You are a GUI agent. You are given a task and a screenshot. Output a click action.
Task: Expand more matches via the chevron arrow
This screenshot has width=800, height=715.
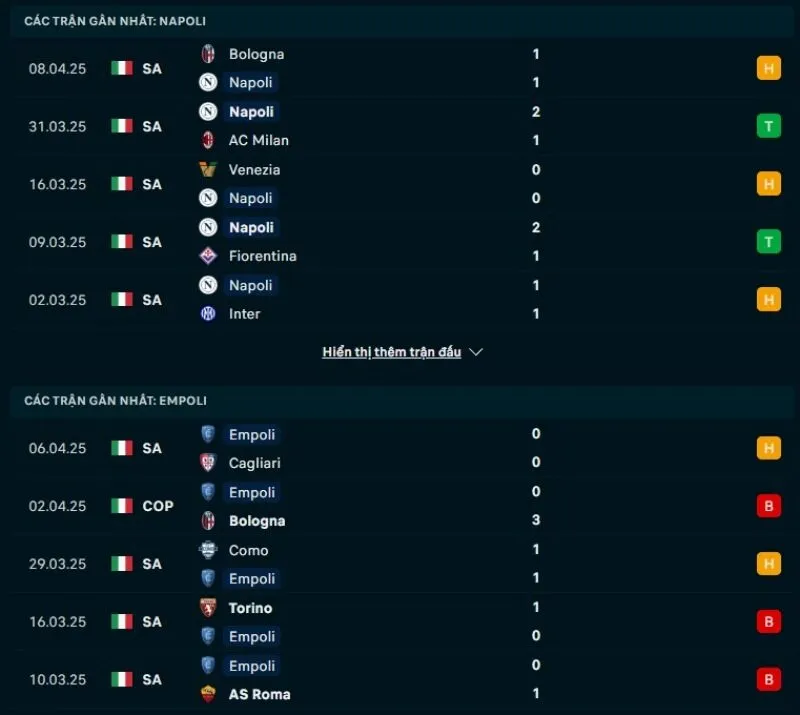(476, 352)
